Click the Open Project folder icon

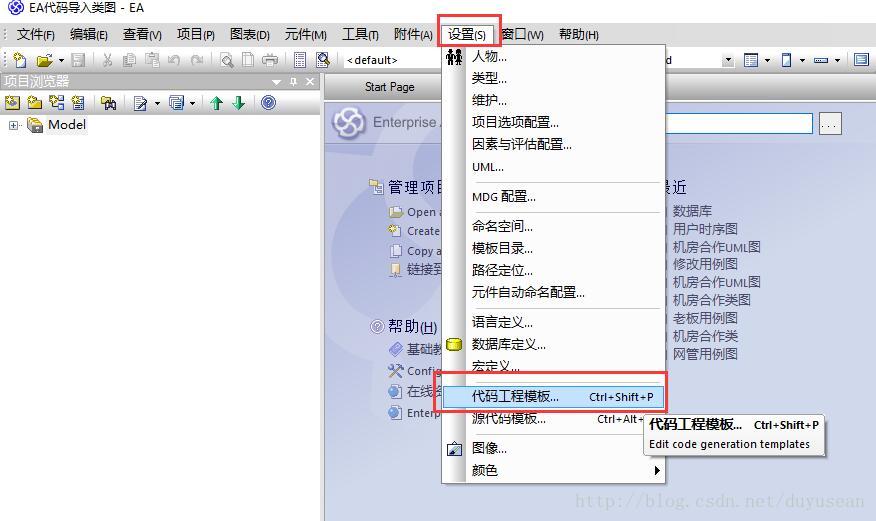coord(45,60)
